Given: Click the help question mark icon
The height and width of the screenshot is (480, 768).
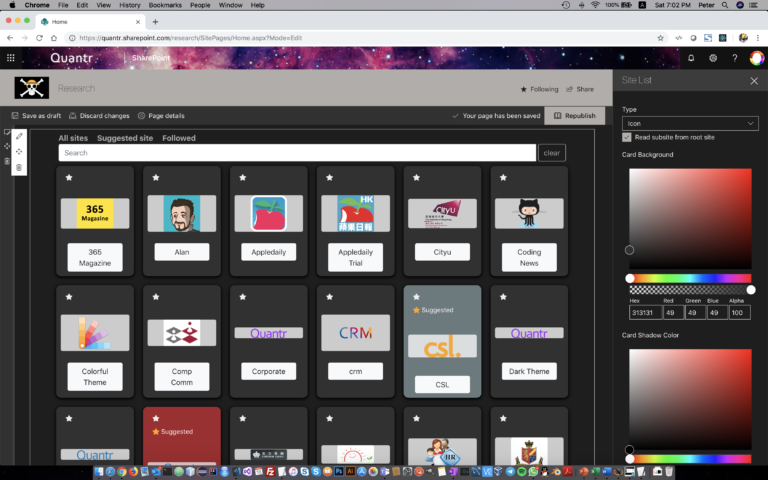Looking at the screenshot, I should click(x=735, y=58).
